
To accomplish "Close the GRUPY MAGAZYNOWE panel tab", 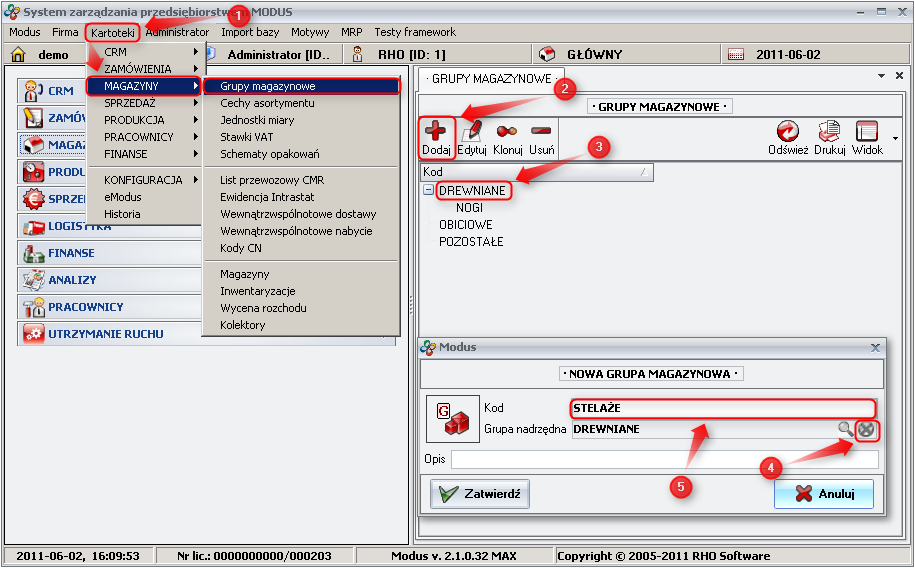I will [899, 76].
